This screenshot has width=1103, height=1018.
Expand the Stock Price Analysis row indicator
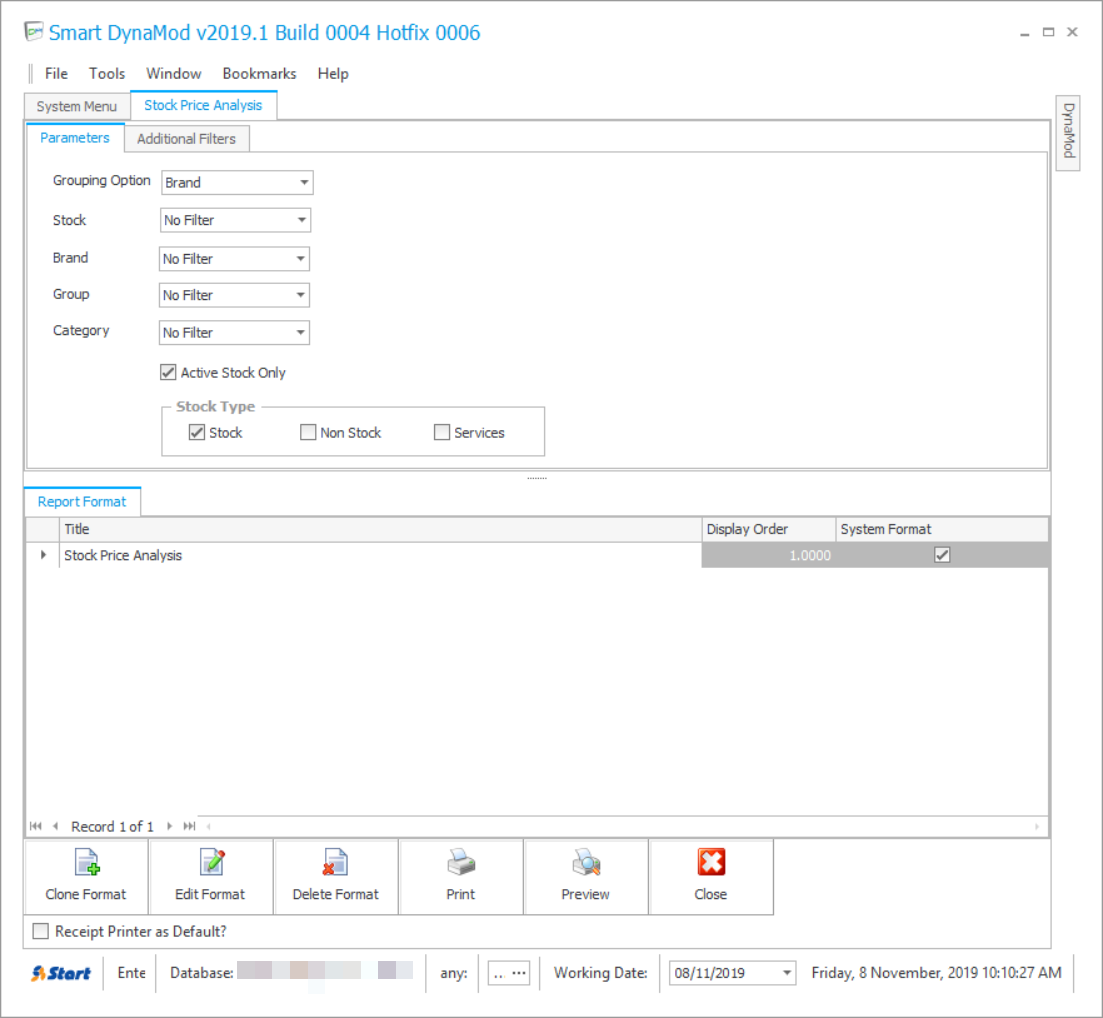pyautogui.click(x=43, y=555)
